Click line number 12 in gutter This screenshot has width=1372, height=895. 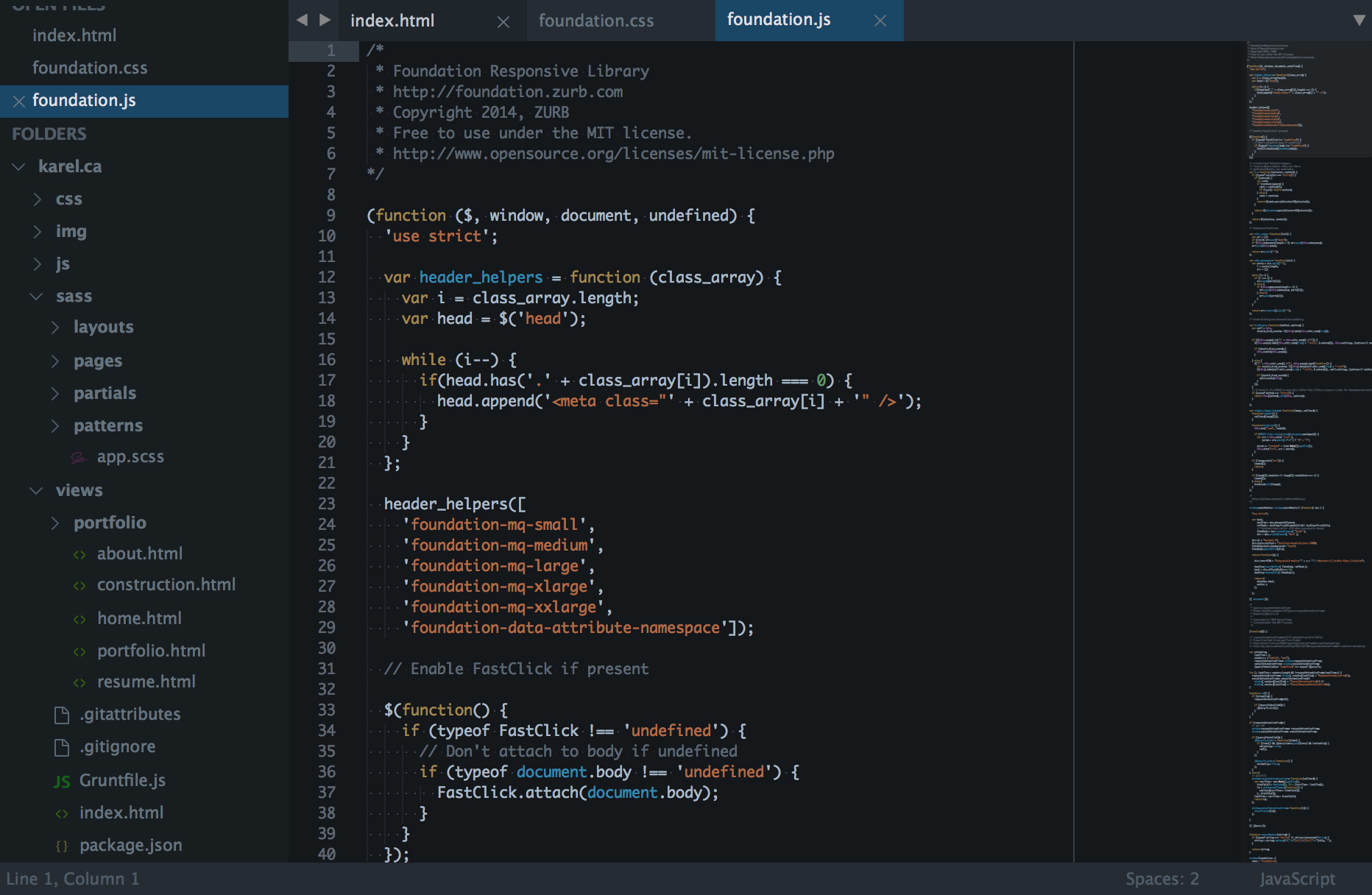click(326, 277)
